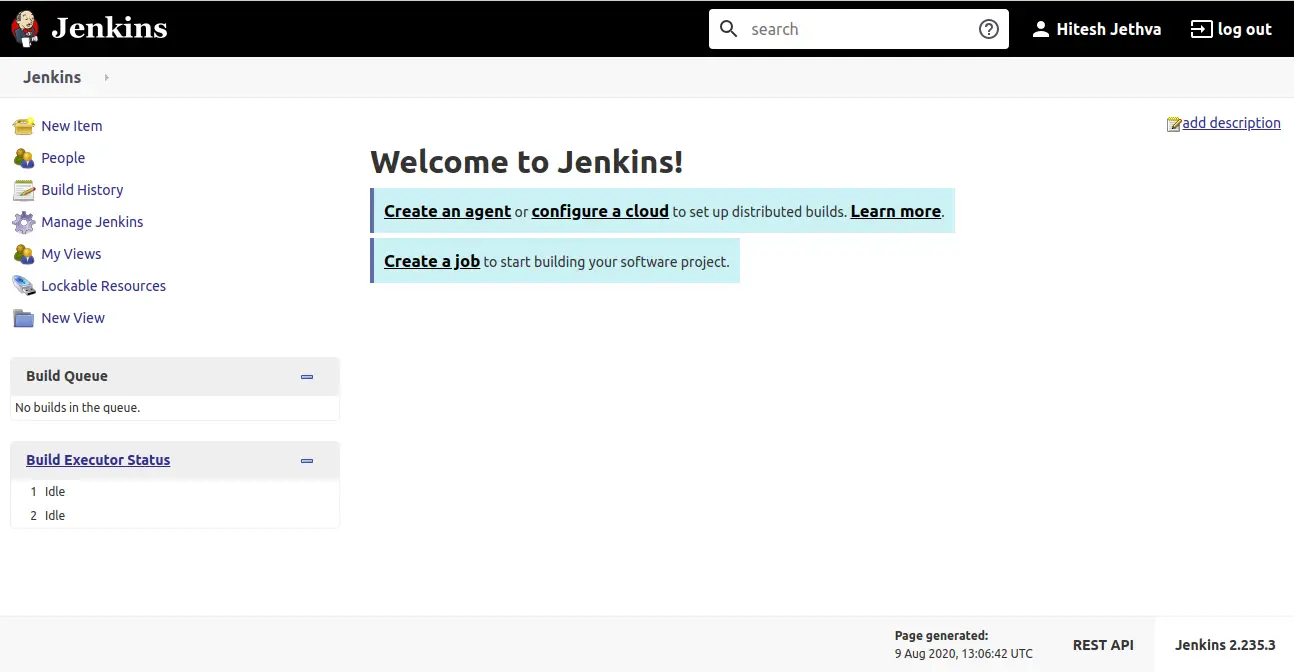Open the Build Executor Status link
The width and height of the screenshot is (1294, 672).
(x=98, y=460)
